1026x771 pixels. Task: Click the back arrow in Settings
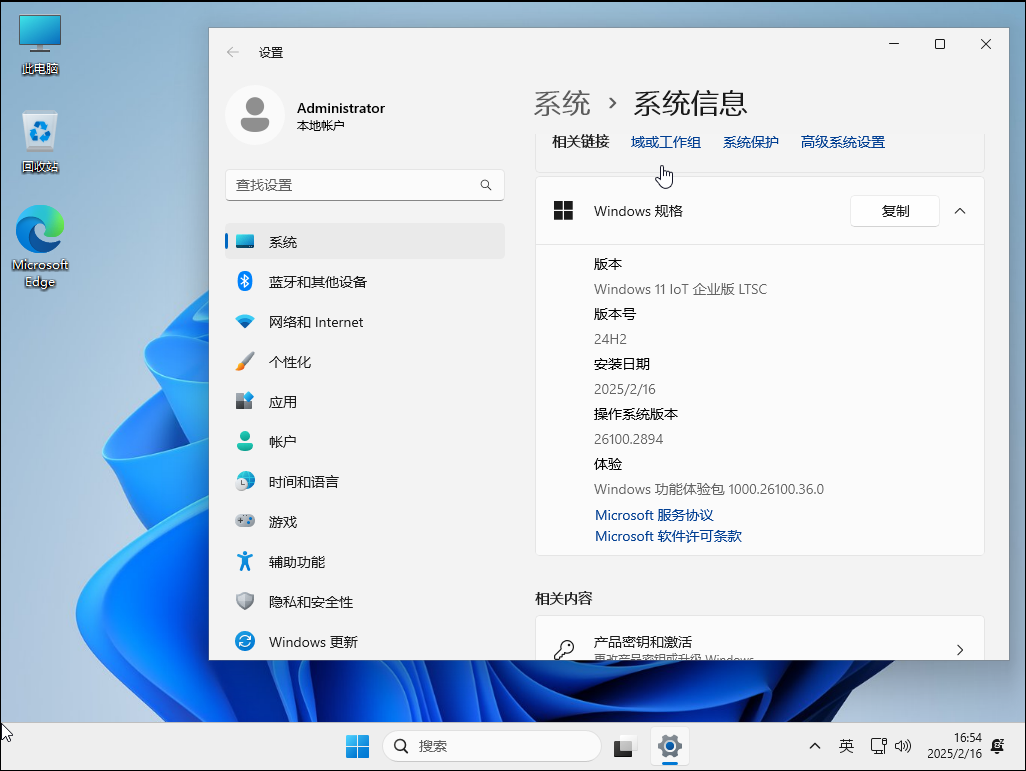click(233, 52)
